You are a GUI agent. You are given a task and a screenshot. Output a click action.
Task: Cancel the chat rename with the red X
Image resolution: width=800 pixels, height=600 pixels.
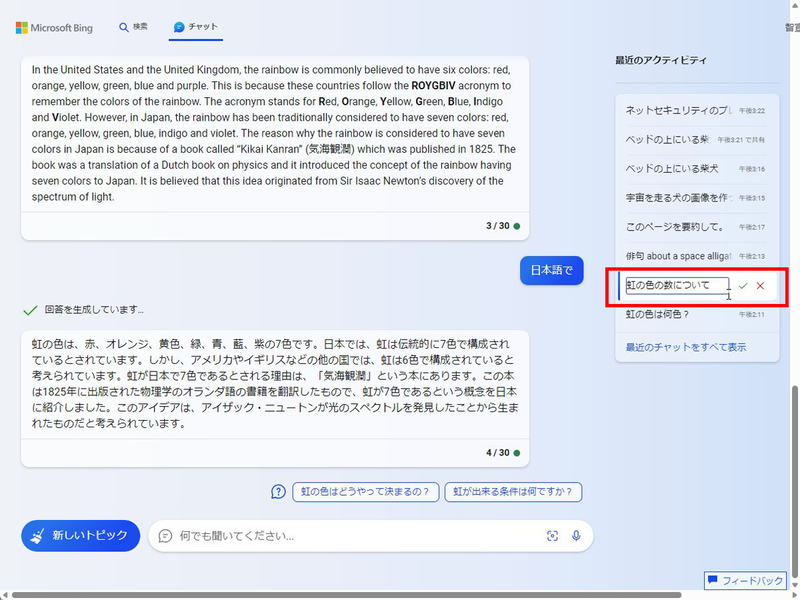pyautogui.click(x=760, y=286)
